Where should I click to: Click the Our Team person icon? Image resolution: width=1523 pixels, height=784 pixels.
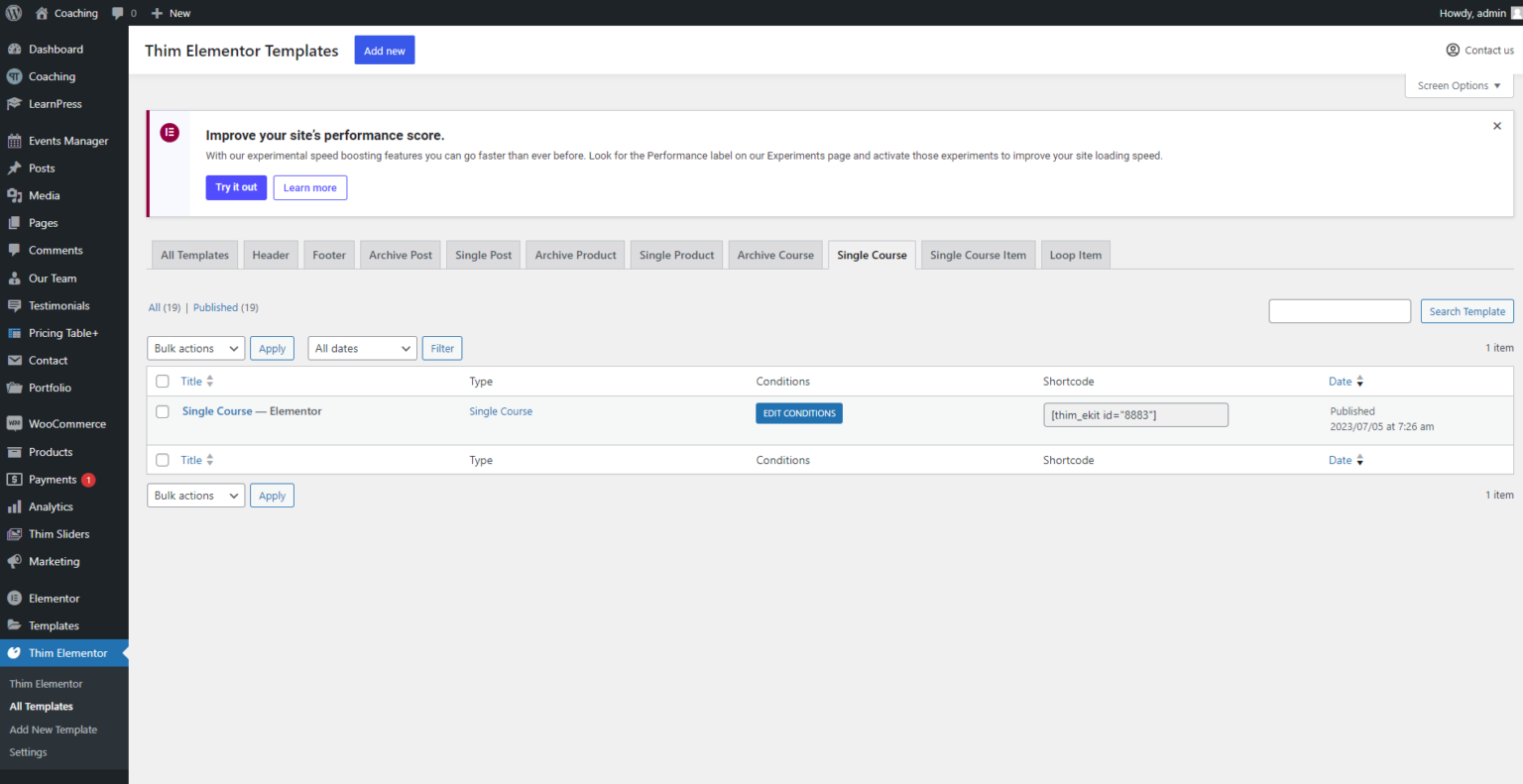[x=14, y=279]
